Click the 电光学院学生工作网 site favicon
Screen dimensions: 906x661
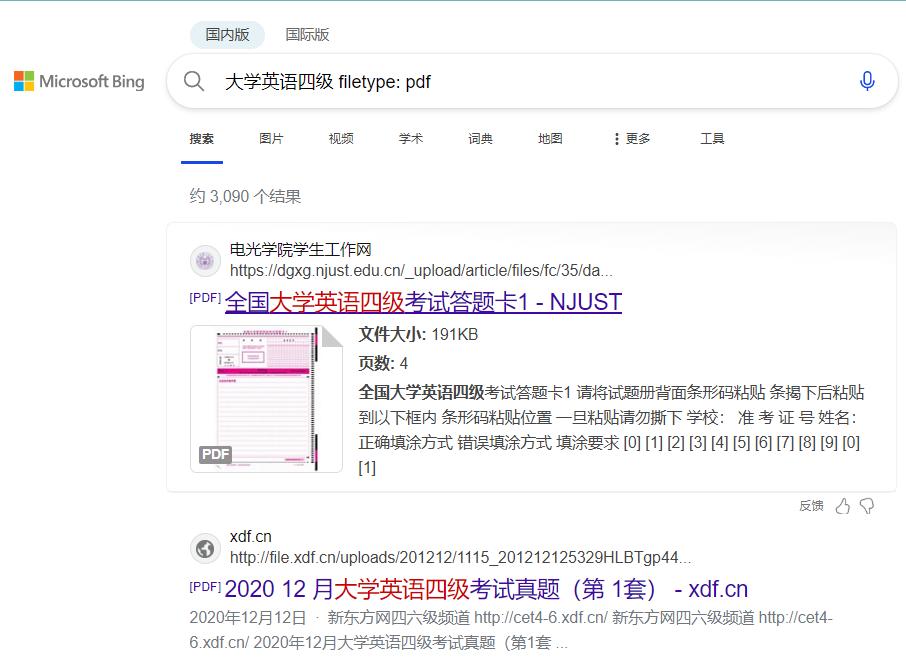[205, 261]
